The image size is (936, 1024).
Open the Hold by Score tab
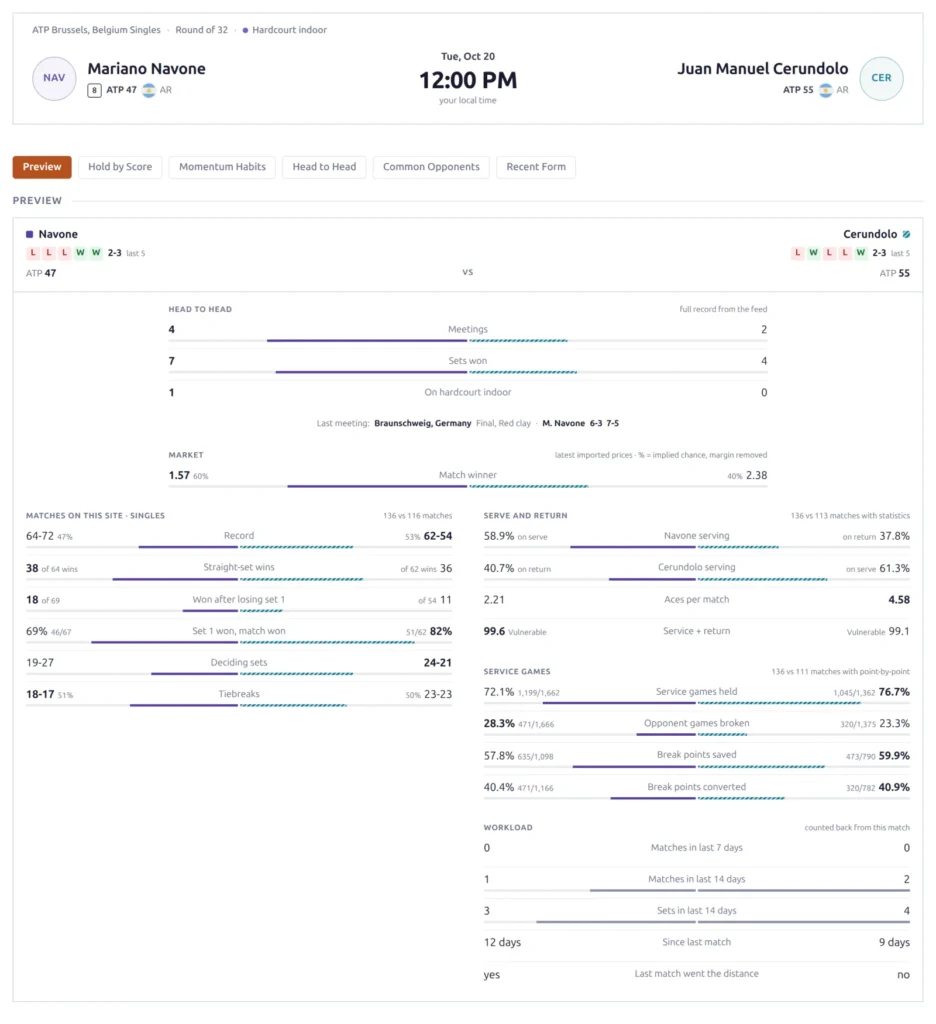tap(120, 167)
